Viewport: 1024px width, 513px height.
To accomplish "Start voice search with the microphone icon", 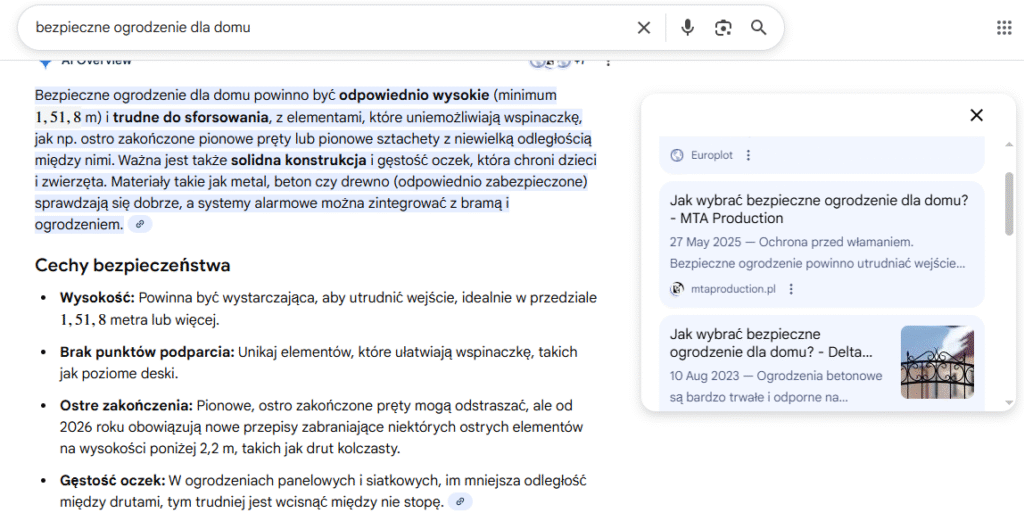I will point(687,28).
